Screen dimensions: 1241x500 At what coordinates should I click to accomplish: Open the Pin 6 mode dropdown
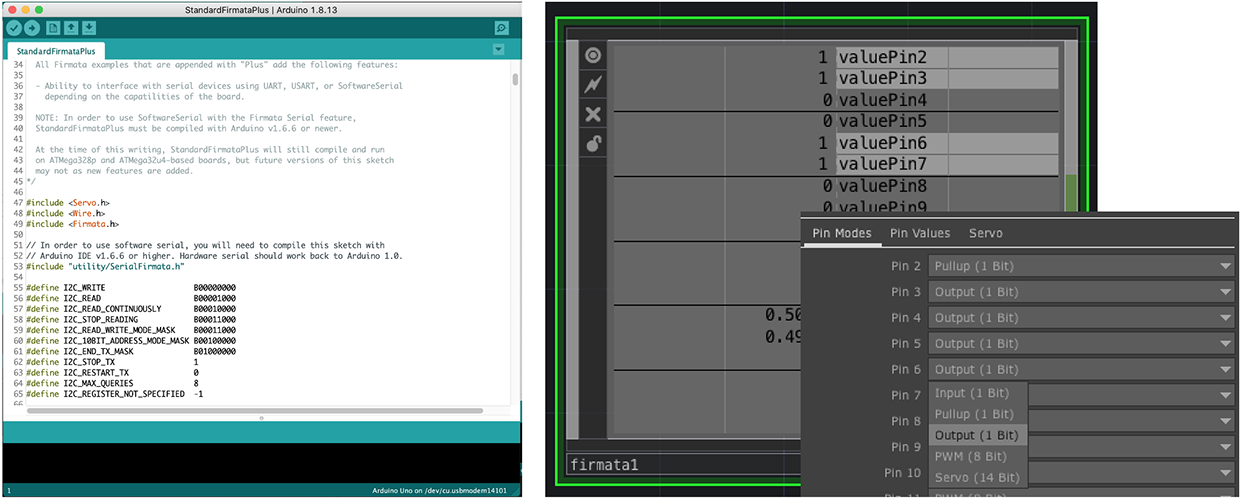tap(1083, 370)
